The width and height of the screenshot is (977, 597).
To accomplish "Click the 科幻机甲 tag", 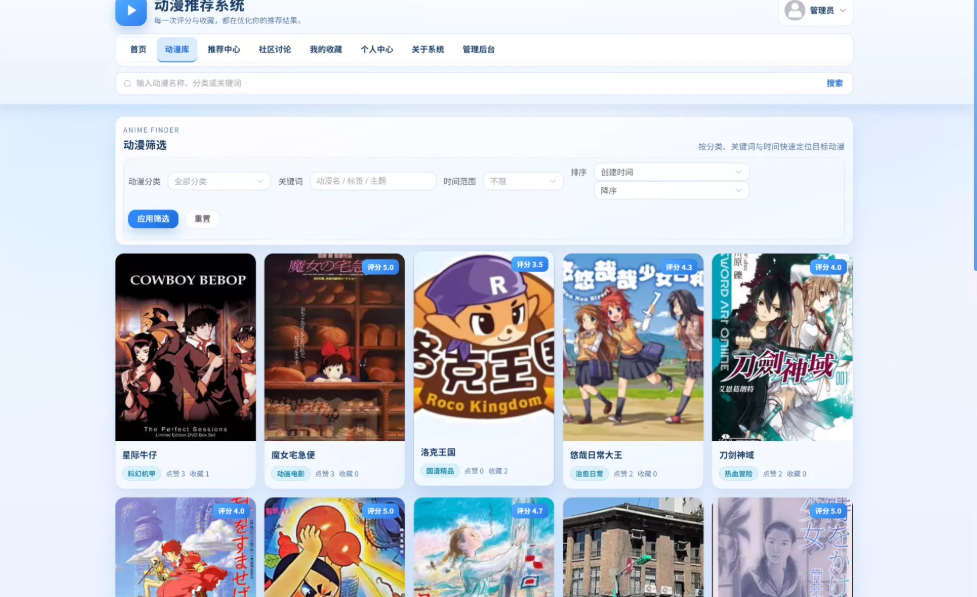I will 141,474.
